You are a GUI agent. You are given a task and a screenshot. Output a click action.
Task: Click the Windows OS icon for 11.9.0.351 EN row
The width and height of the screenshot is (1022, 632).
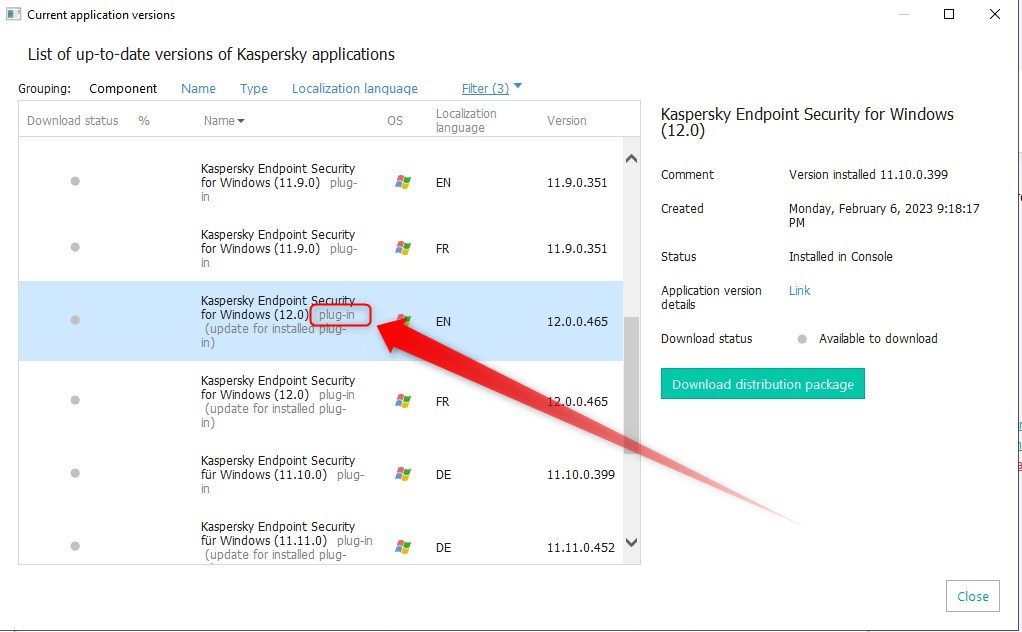(403, 182)
